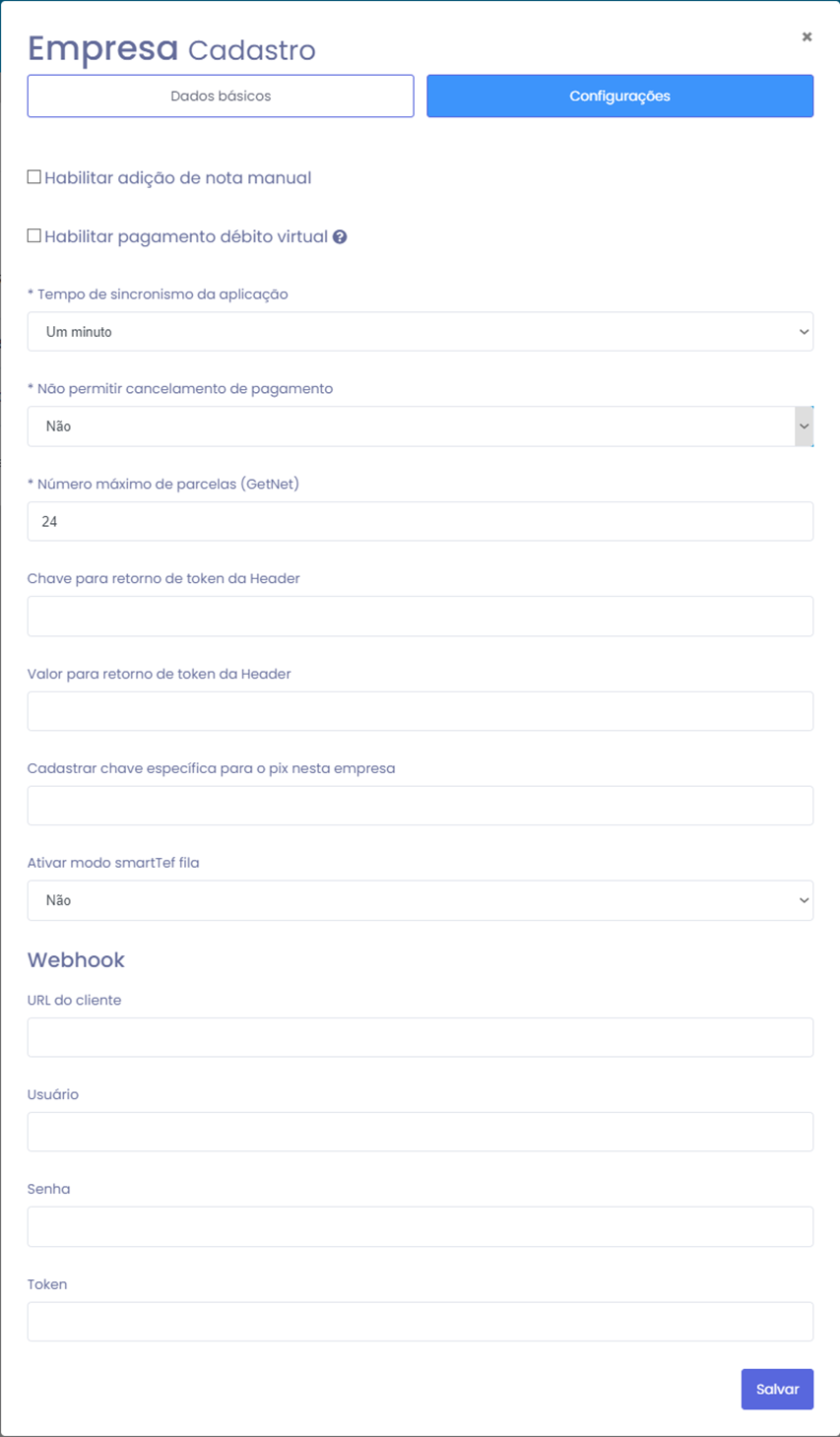840x1437 pixels.
Task: Click the help question mark icon
Action: 340,236
